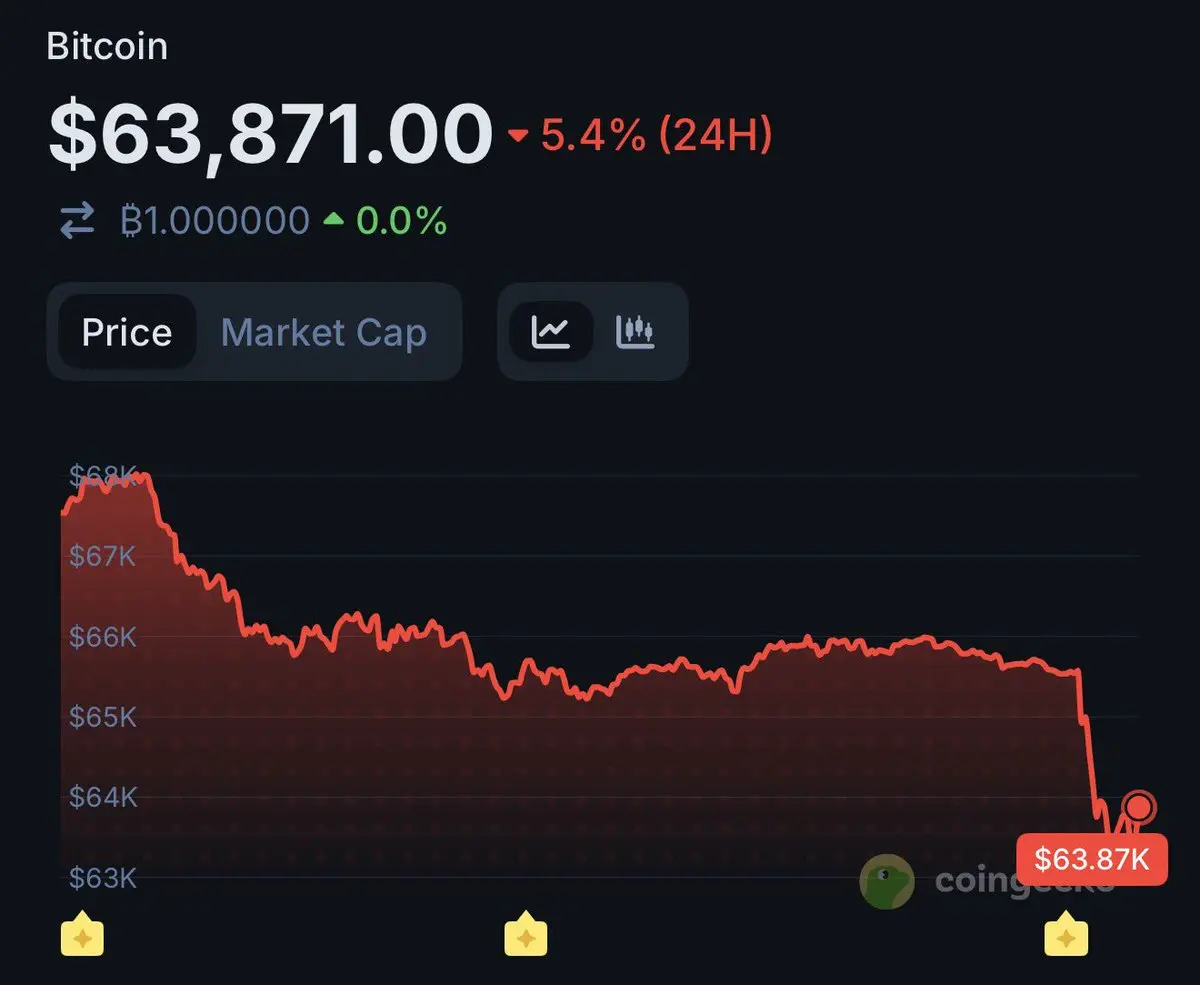Click the ₿1.000000 BTC value

(215, 220)
